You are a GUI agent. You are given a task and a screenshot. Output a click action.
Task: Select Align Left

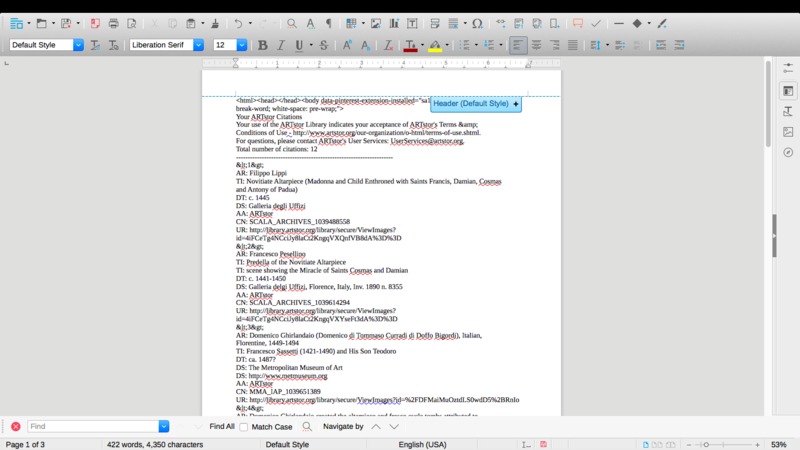[517, 45]
